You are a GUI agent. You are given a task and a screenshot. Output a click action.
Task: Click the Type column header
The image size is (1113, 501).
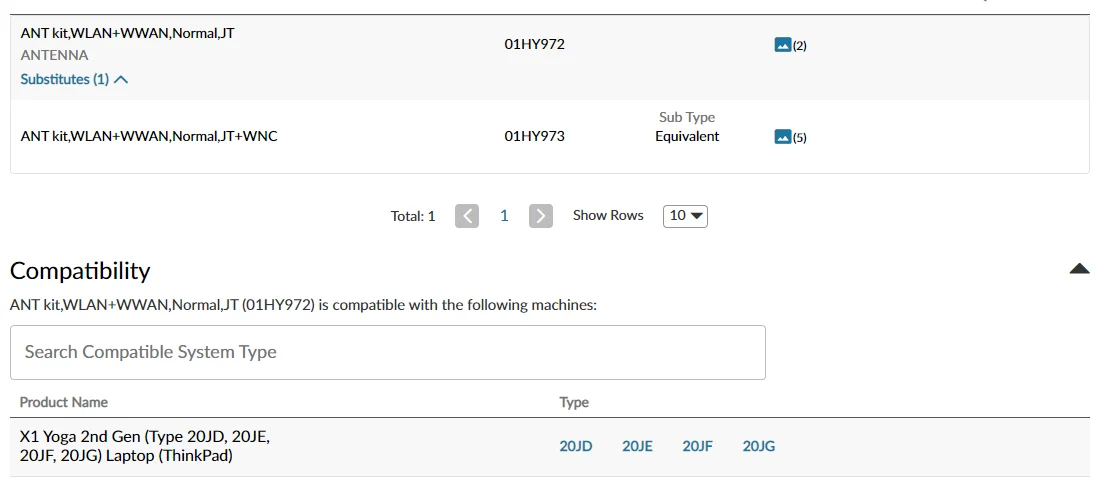(574, 402)
